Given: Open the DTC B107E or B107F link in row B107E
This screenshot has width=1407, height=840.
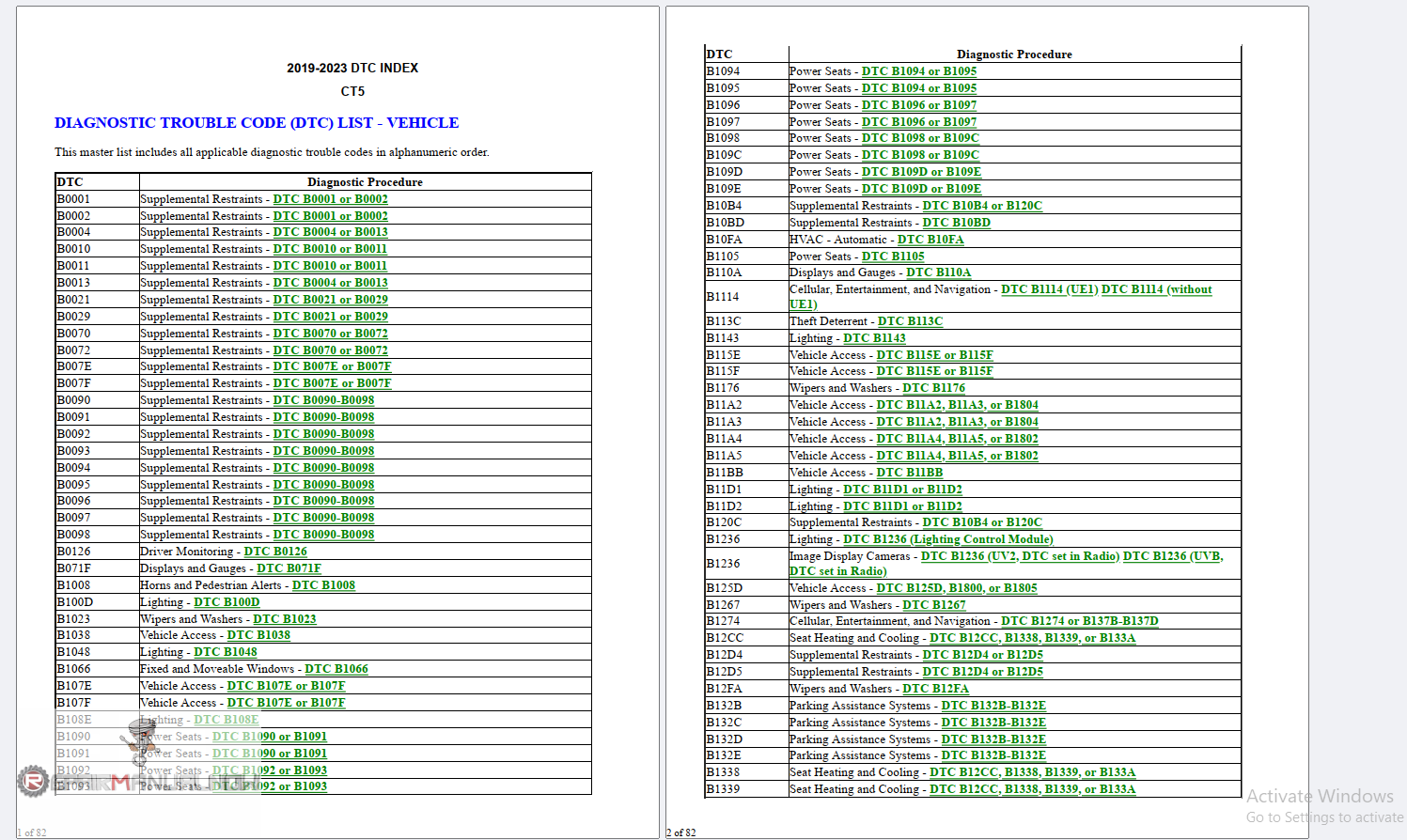Looking at the screenshot, I should 286,686.
